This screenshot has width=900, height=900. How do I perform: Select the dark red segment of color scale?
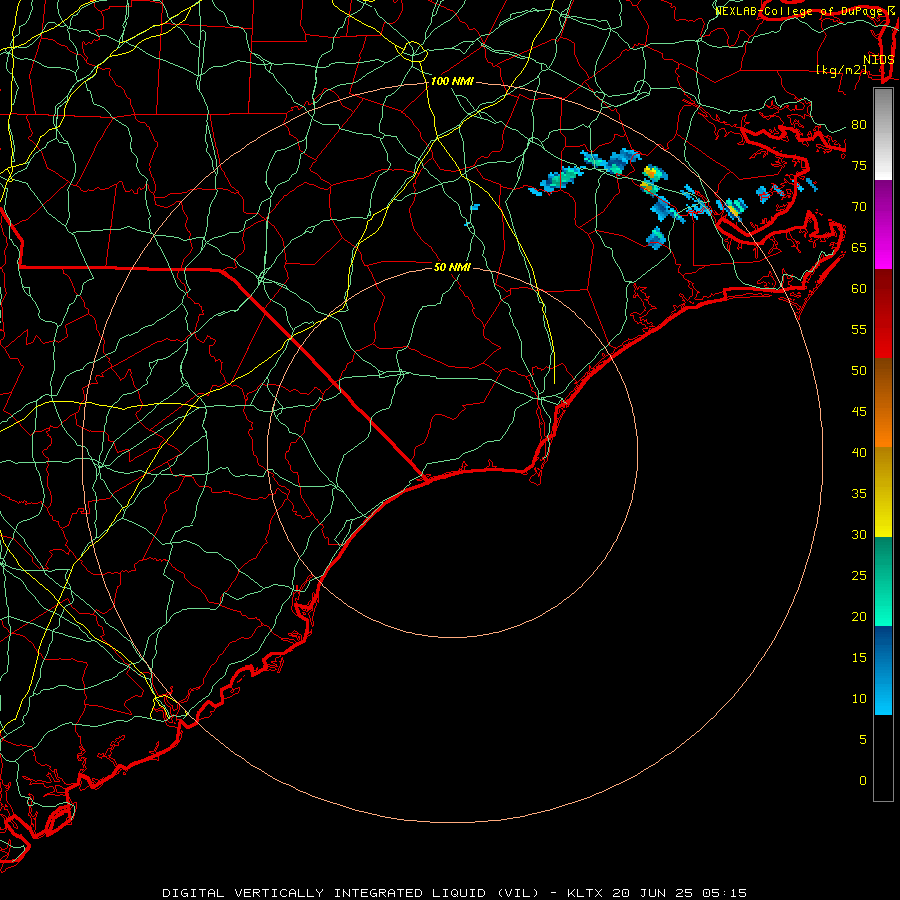pos(883,314)
